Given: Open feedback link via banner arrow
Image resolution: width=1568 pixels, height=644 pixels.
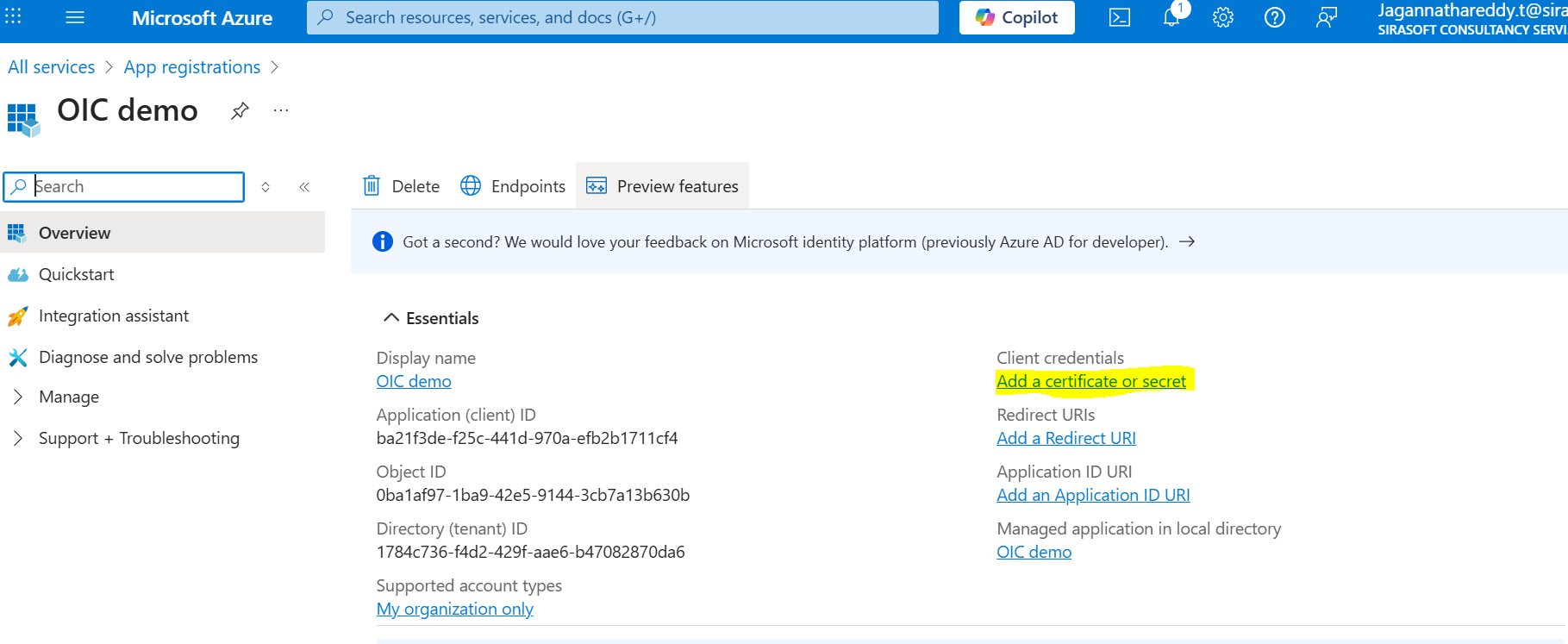Looking at the screenshot, I should [1187, 241].
